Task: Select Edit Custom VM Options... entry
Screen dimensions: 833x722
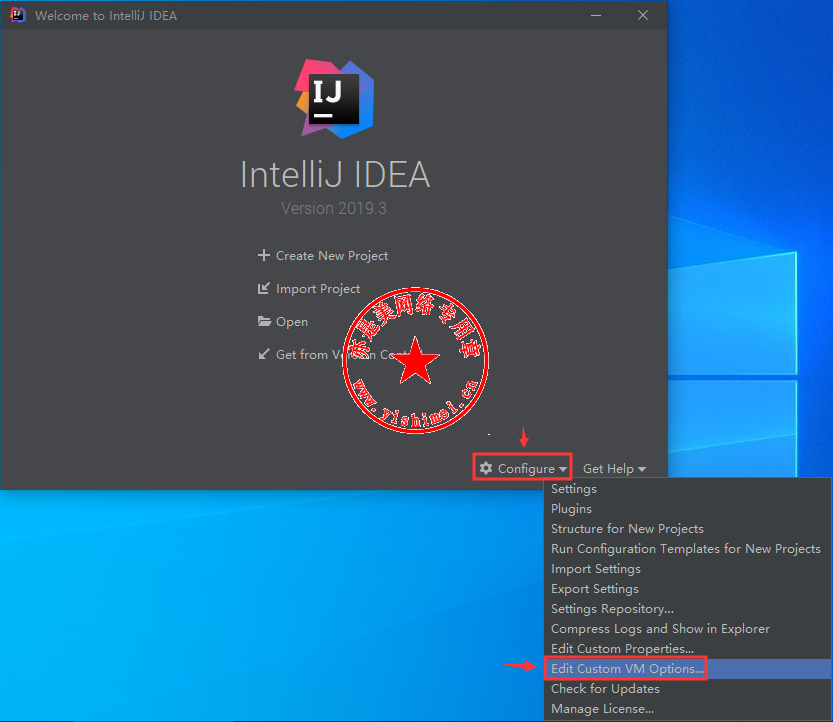Action: (x=688, y=669)
